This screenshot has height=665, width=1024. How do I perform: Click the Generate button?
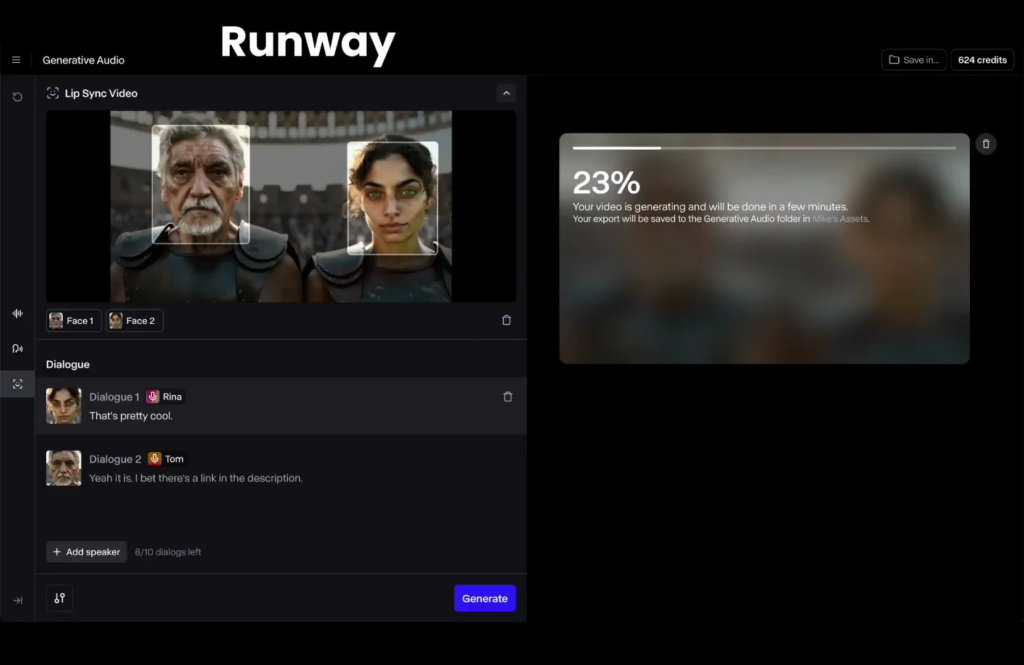click(485, 598)
